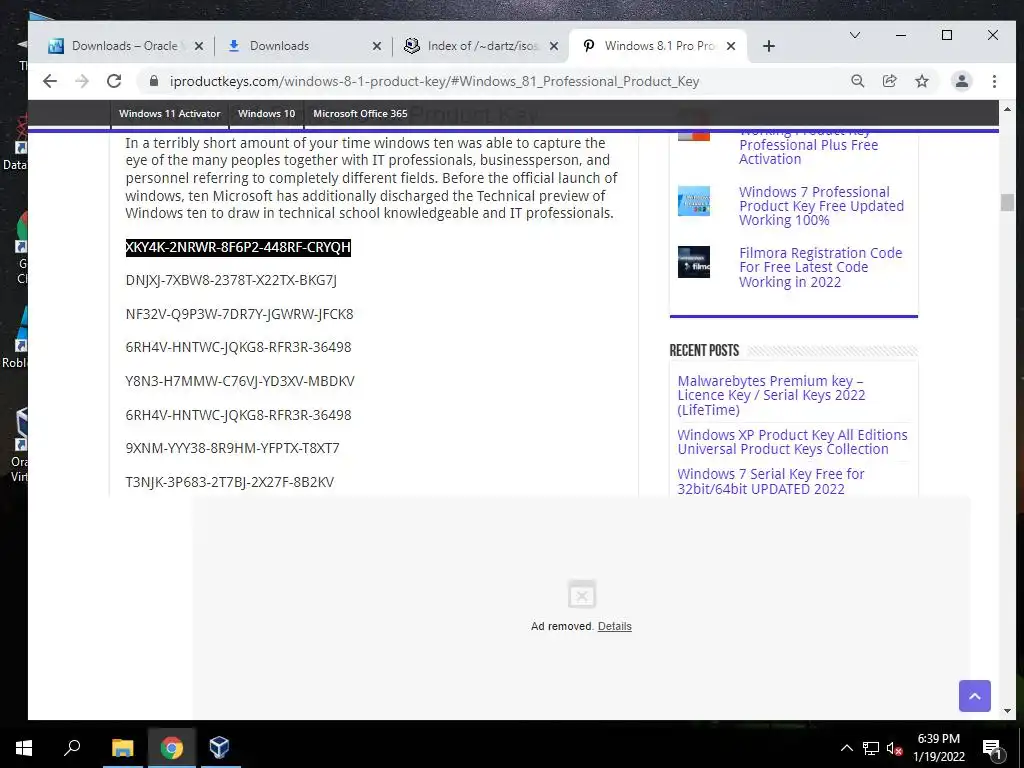Switch to the Index of /~dartz/isos tab
Viewport: 1024px width, 768px height.
click(482, 46)
